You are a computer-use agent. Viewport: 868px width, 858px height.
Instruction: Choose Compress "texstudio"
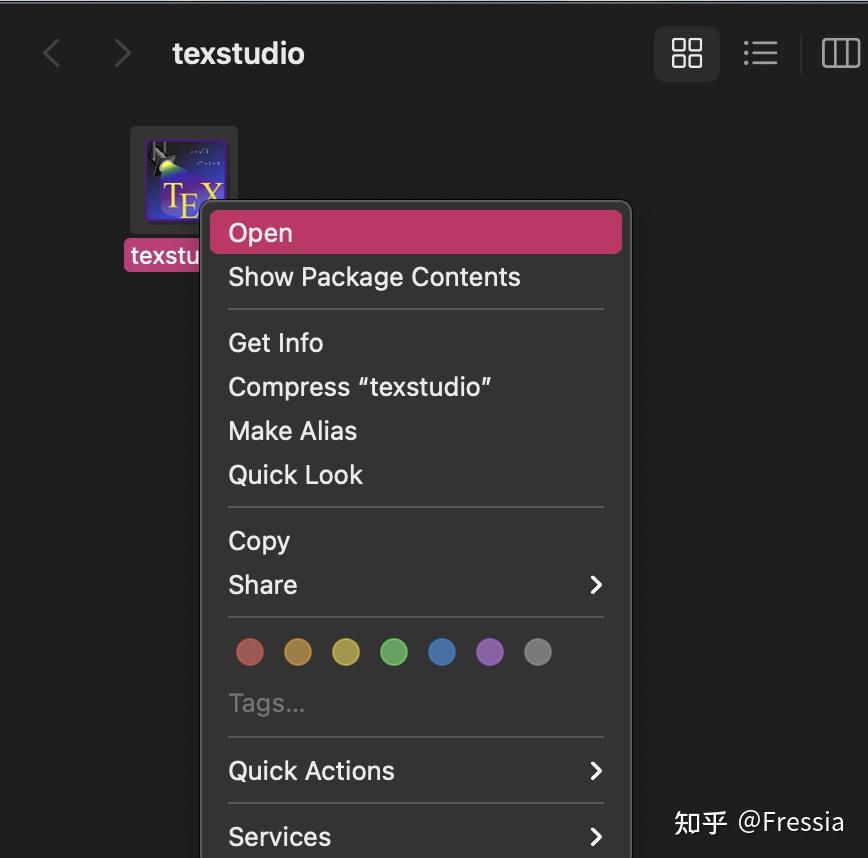[360, 387]
